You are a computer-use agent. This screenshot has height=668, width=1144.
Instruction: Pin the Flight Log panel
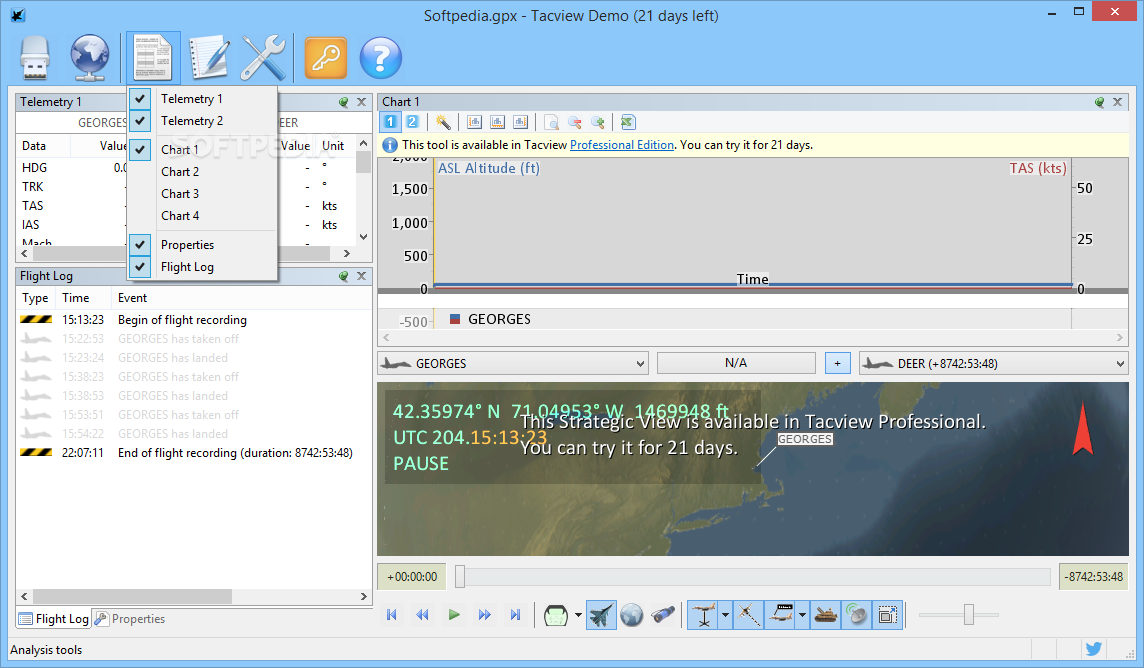pyautogui.click(x=344, y=276)
